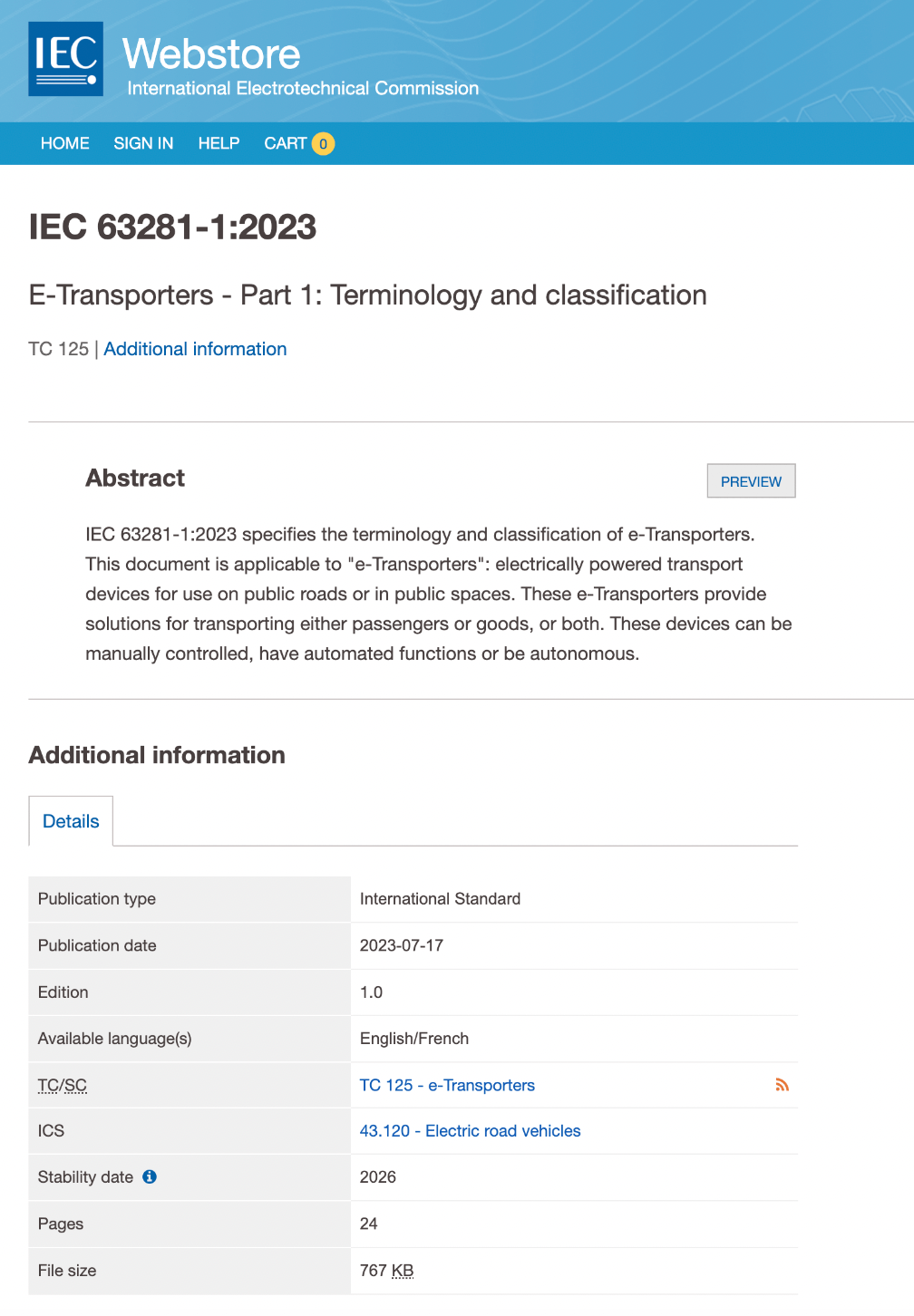The height and width of the screenshot is (1316, 914).
Task: Select the Details tab
Action: click(71, 821)
